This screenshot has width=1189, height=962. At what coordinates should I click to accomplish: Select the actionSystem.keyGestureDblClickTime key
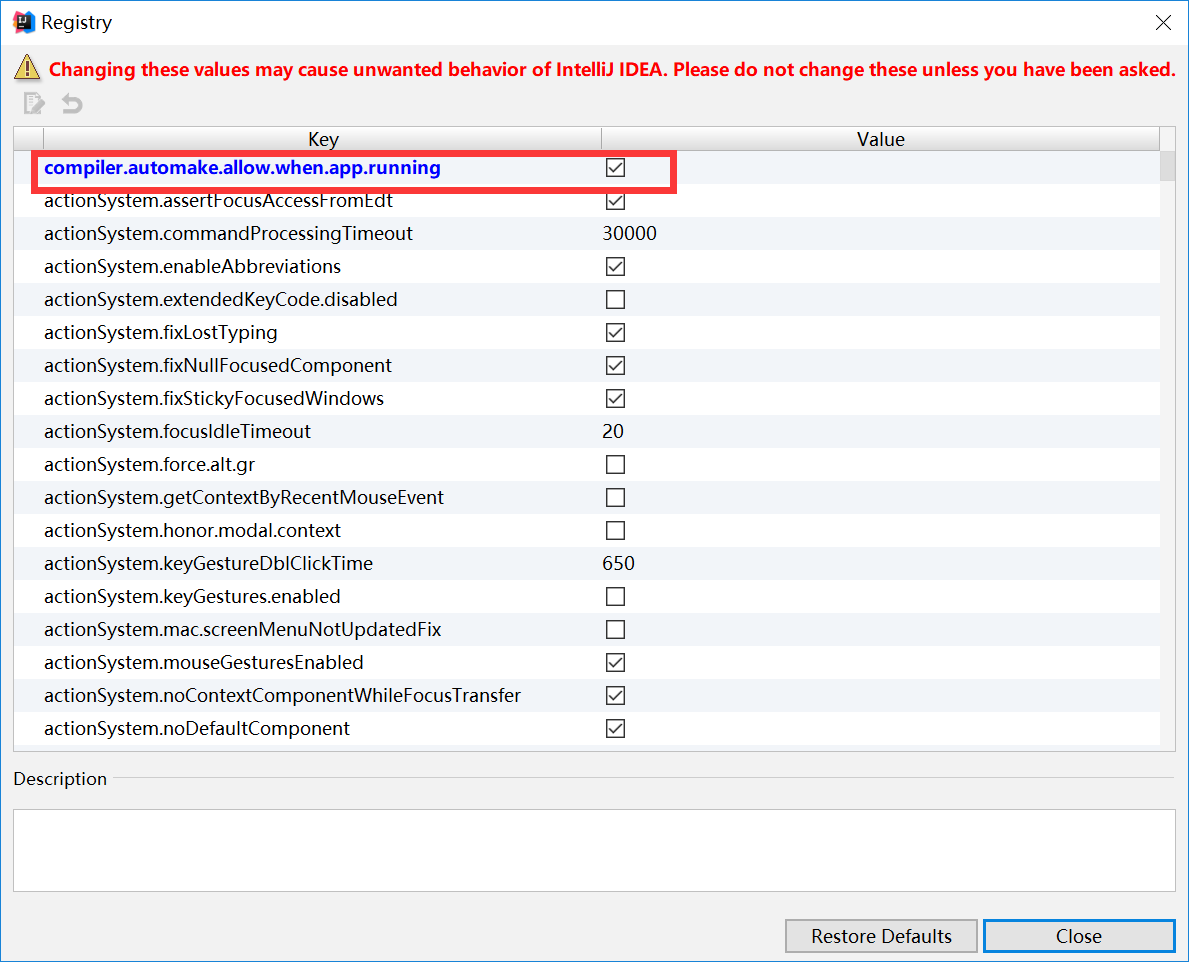click(209, 563)
